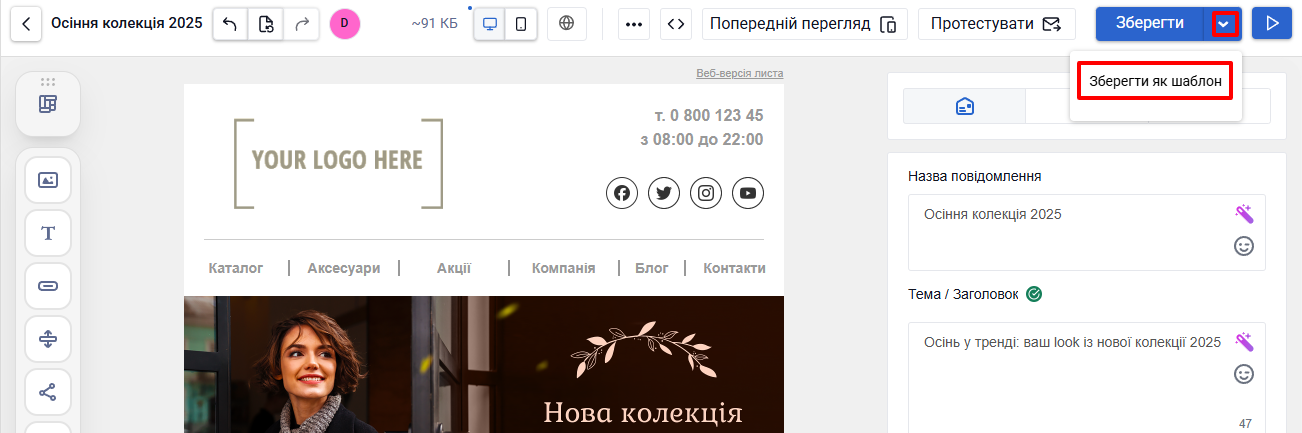Switch to mobile preview mode
Viewport: 1302px width, 433px height.
[x=521, y=24]
